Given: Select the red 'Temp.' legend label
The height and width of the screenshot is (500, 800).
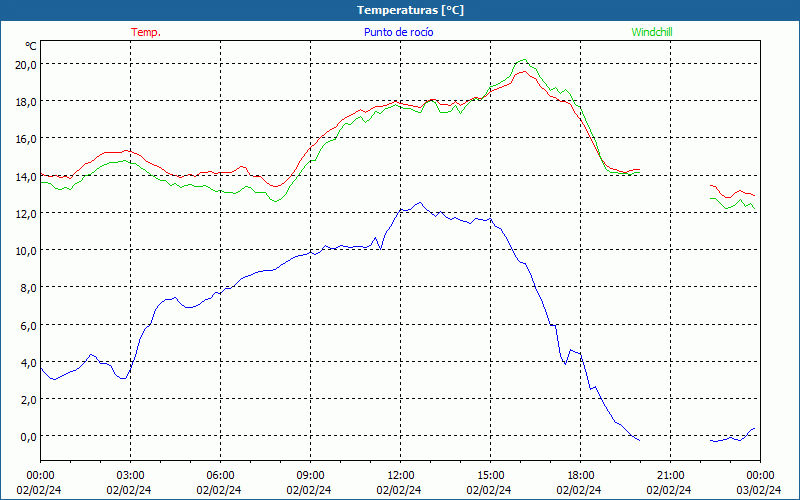Looking at the screenshot, I should [x=146, y=32].
